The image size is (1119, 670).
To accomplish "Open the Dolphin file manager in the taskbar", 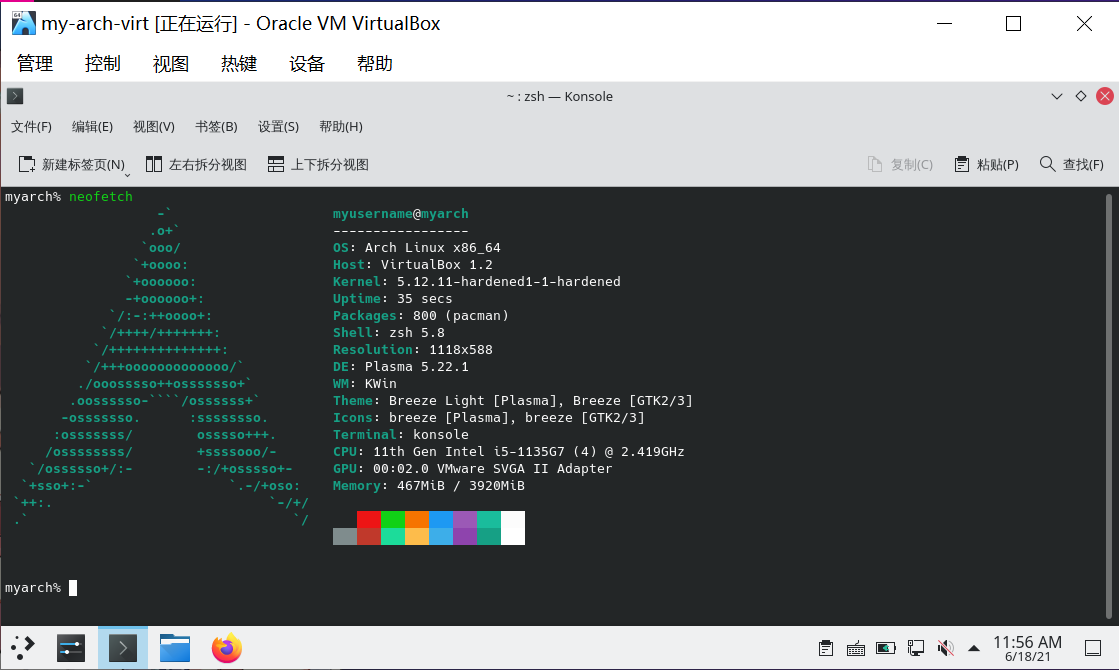I will (174, 648).
